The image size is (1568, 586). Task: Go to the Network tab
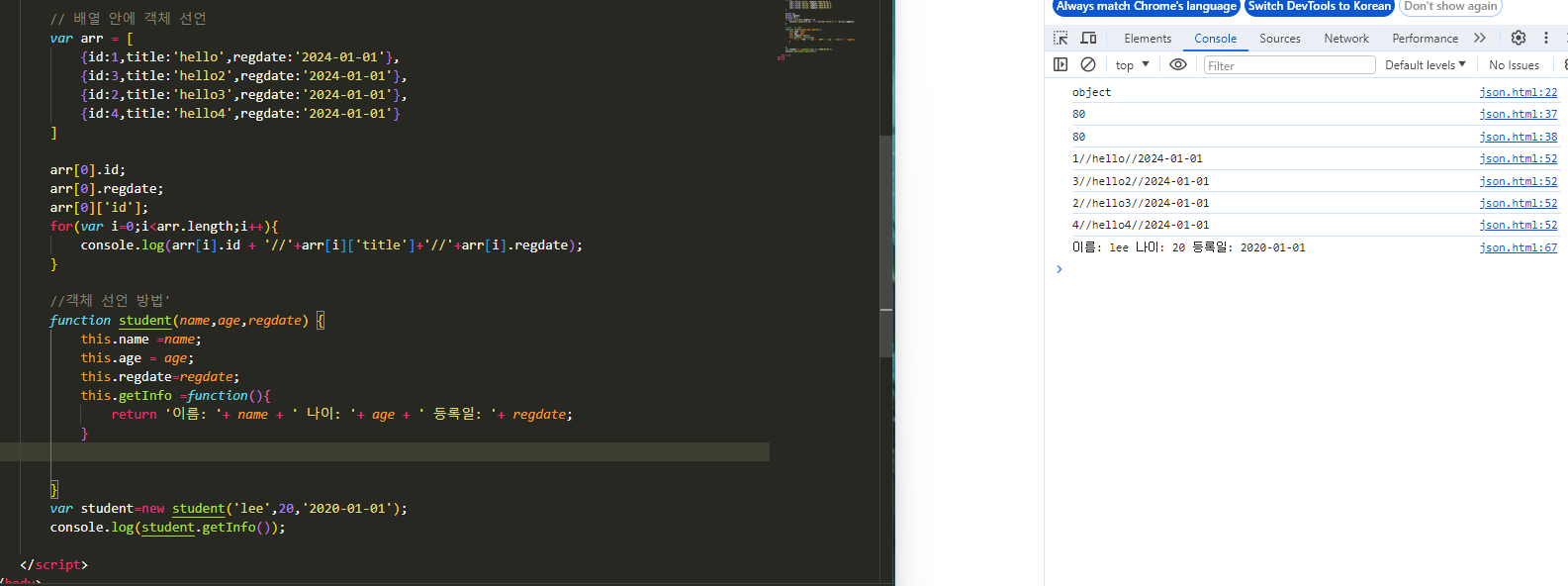pos(1346,38)
